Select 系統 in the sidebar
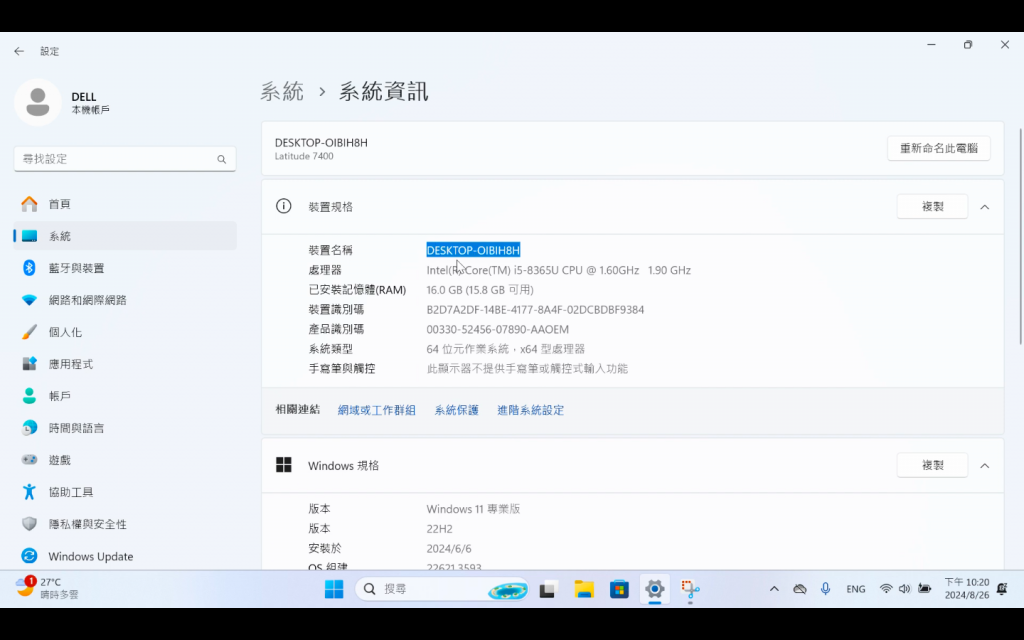 pos(125,236)
